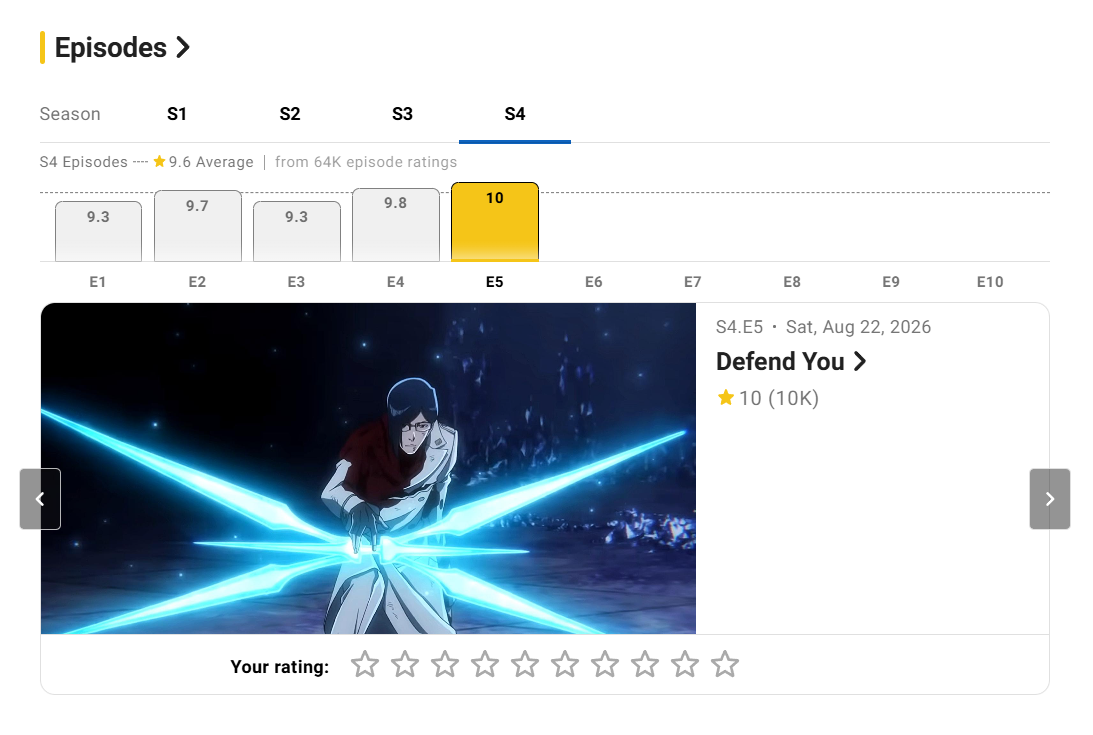The width and height of the screenshot is (1093, 735).
Task: Rate the episode ten stars
Action: click(x=725, y=665)
